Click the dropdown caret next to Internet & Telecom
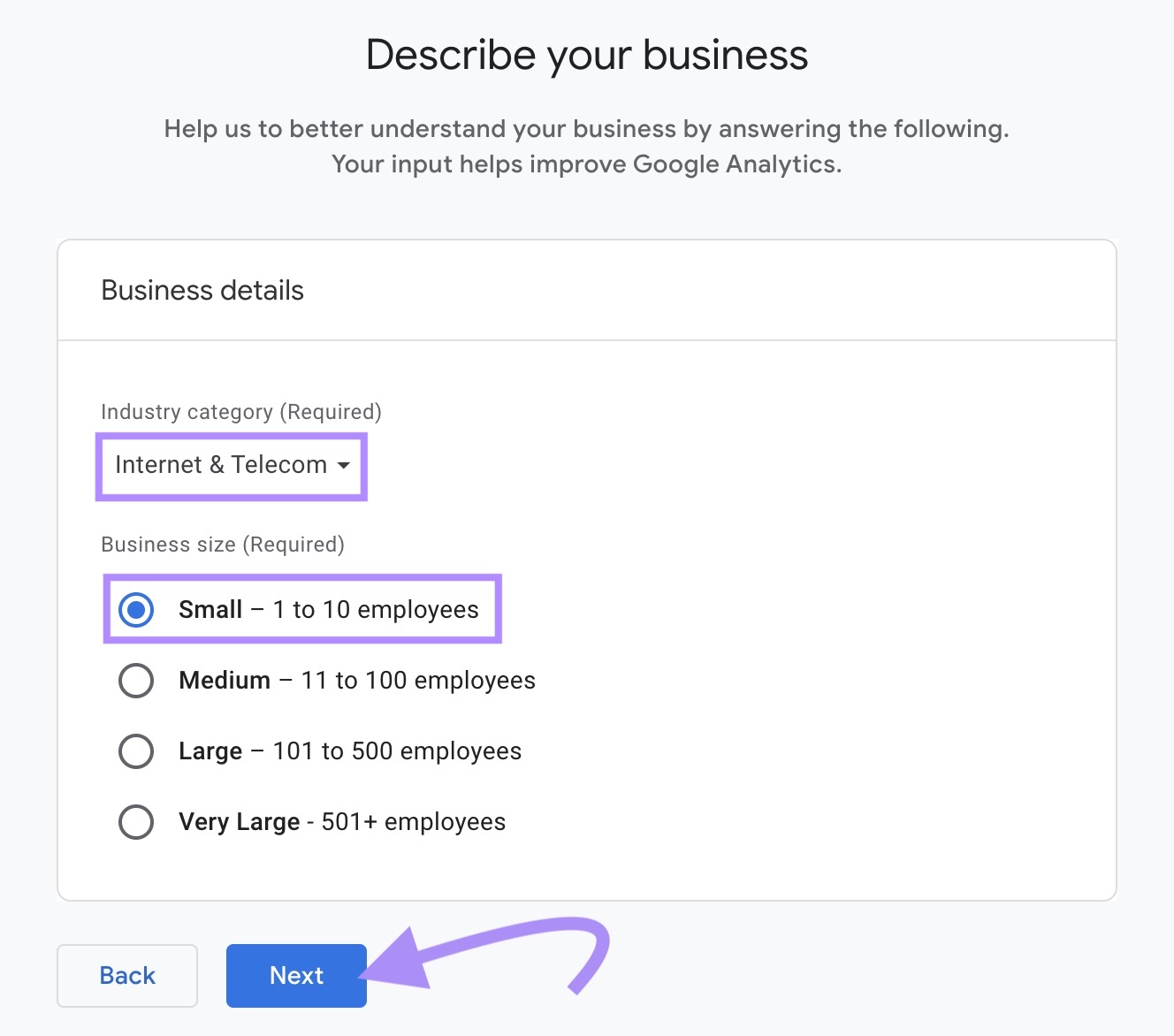This screenshot has width=1174, height=1036. tap(345, 466)
